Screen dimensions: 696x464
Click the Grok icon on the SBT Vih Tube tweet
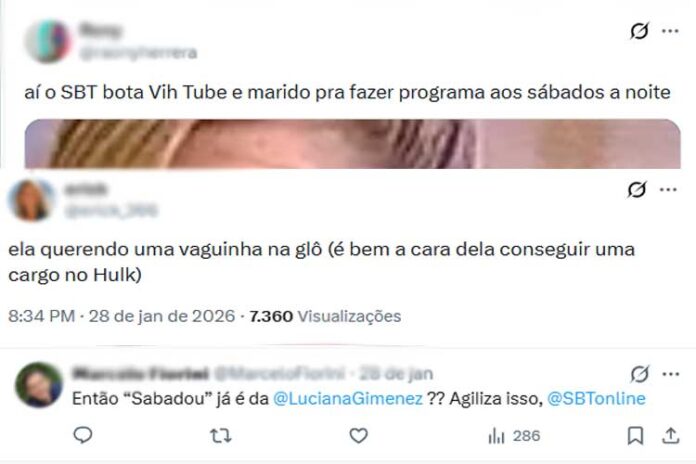(x=640, y=31)
